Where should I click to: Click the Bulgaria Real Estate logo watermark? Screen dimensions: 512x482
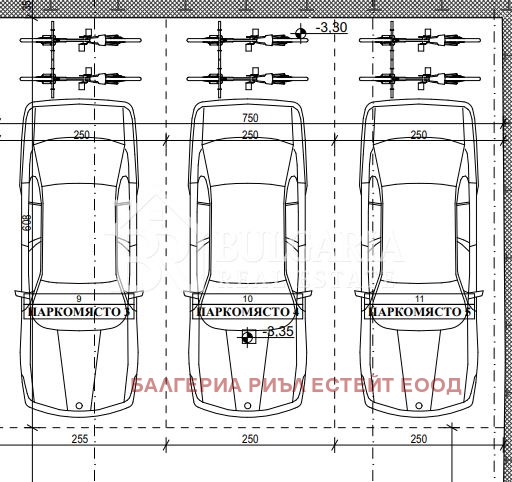click(x=255, y=243)
